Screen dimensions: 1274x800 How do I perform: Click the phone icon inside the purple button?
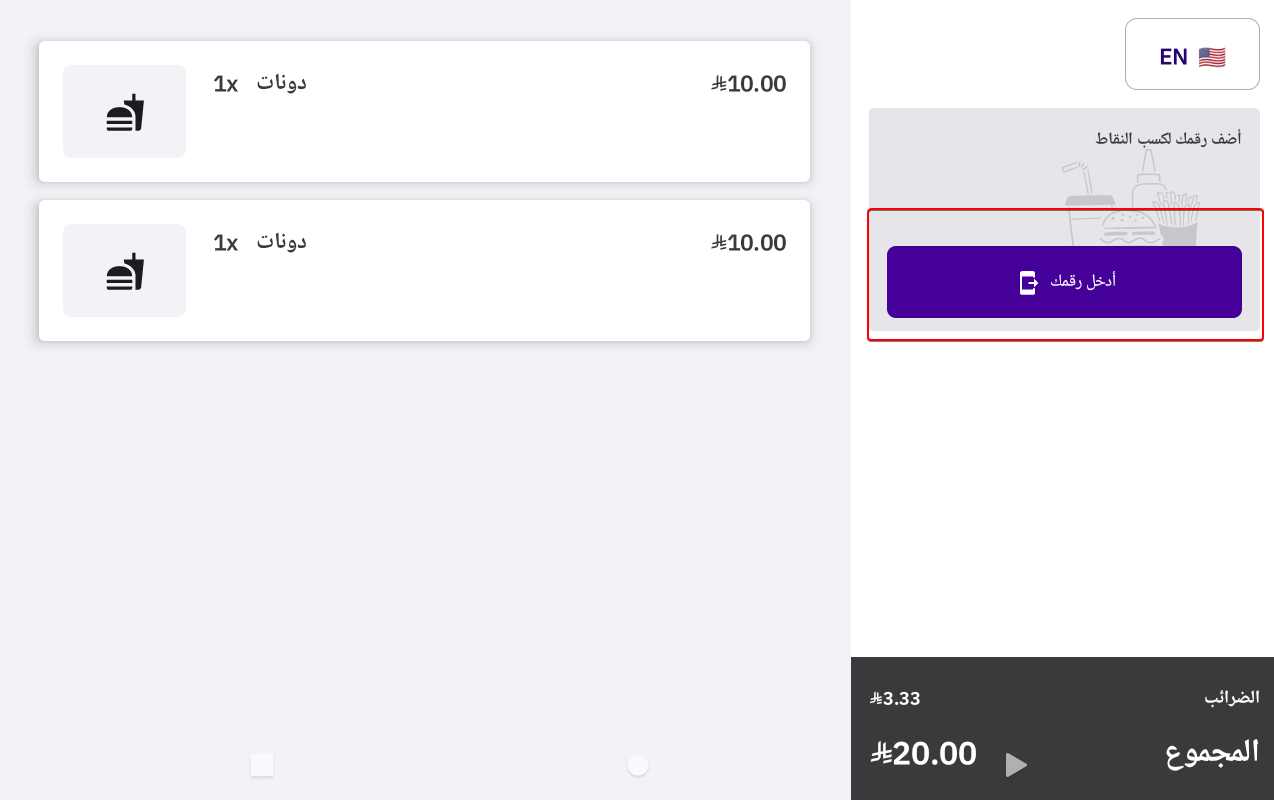(x=1027, y=282)
